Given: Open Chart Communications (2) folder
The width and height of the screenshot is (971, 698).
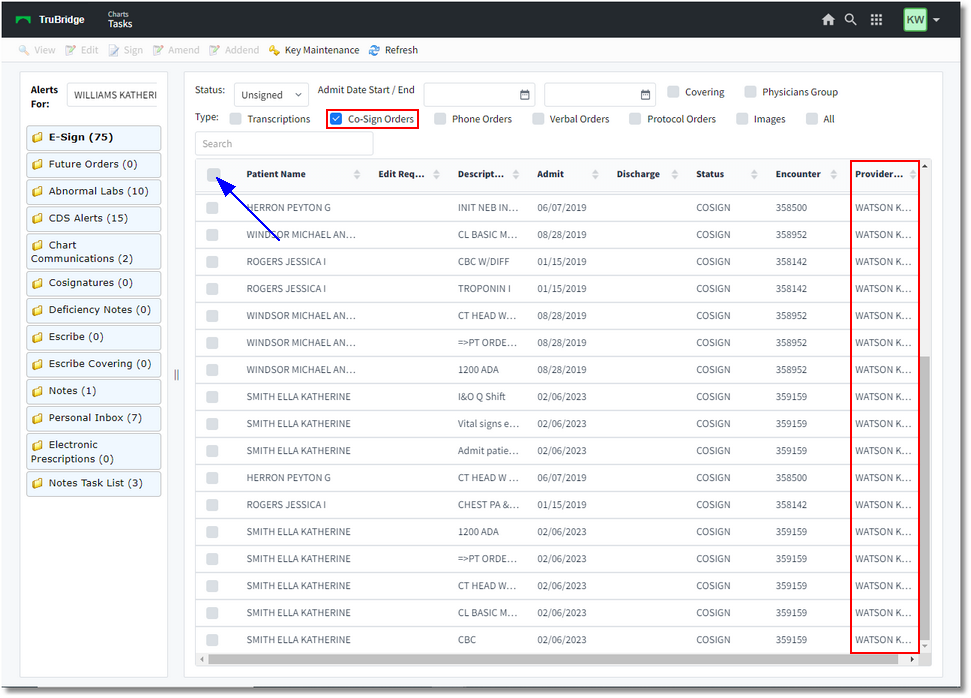Looking at the screenshot, I should point(94,251).
